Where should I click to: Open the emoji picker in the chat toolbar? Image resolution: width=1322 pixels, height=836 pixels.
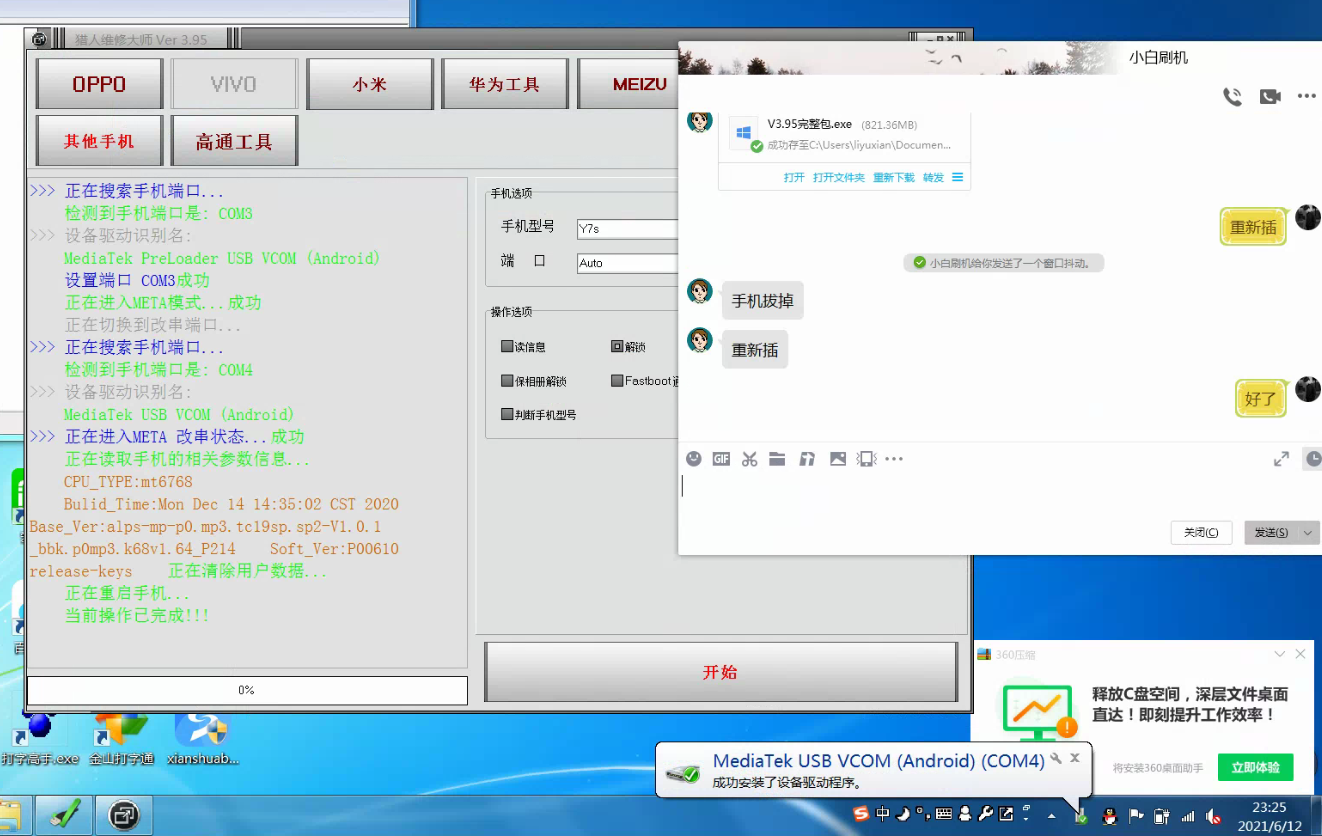(693, 459)
